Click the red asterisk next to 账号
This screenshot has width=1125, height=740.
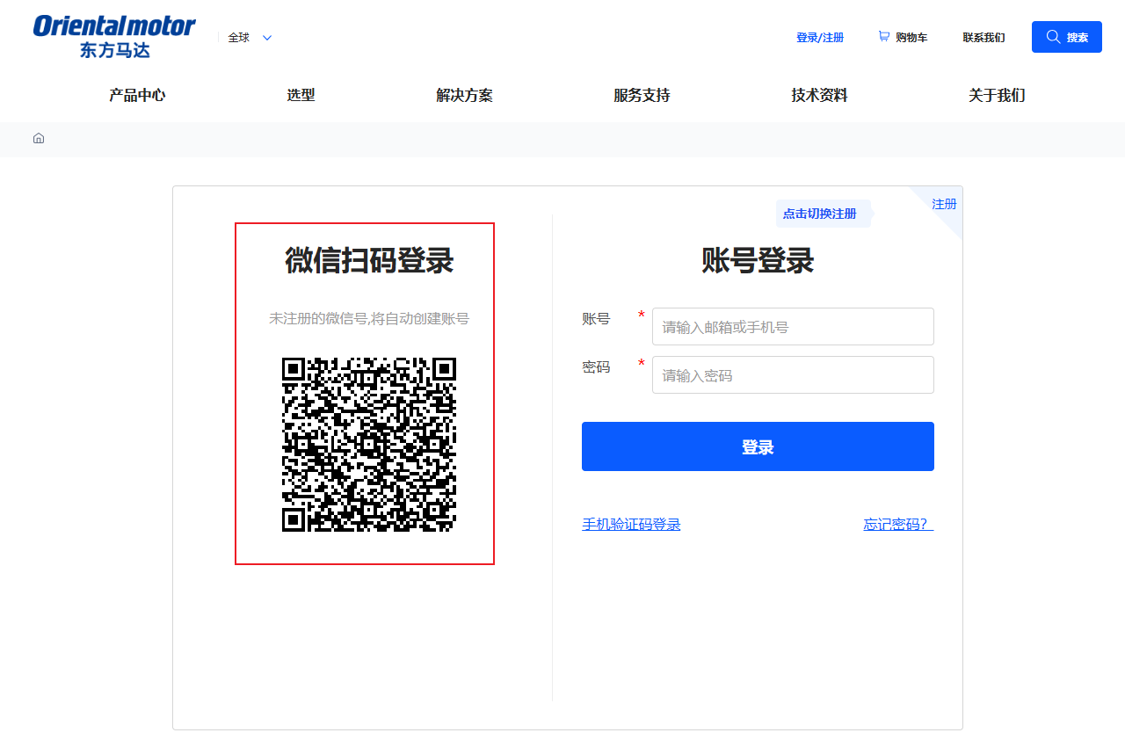coord(640,315)
